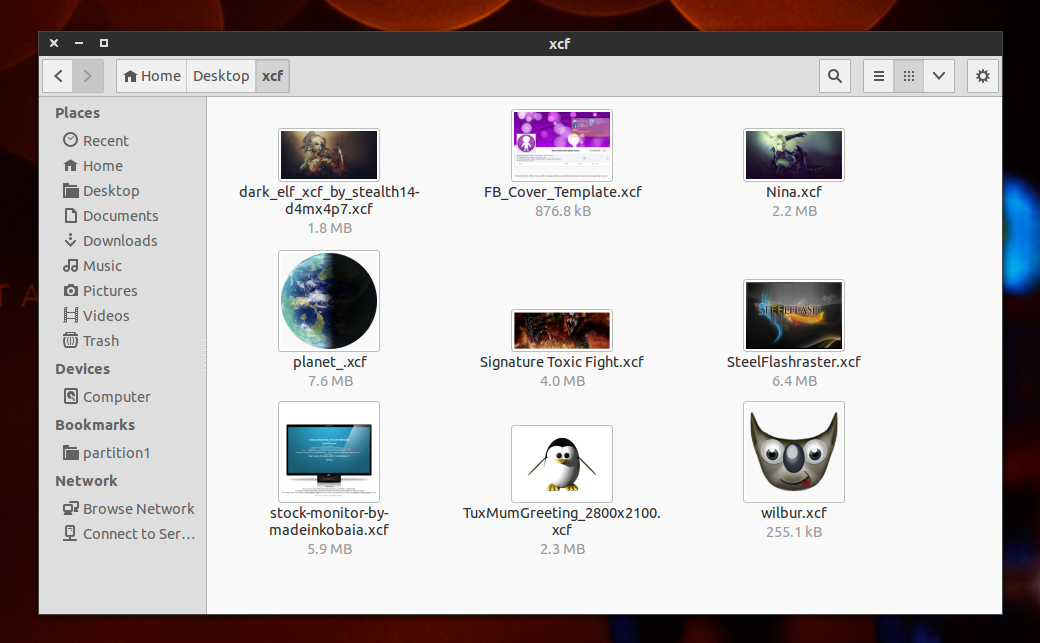
Task: Select Computer under Devices
Action: click(x=114, y=396)
